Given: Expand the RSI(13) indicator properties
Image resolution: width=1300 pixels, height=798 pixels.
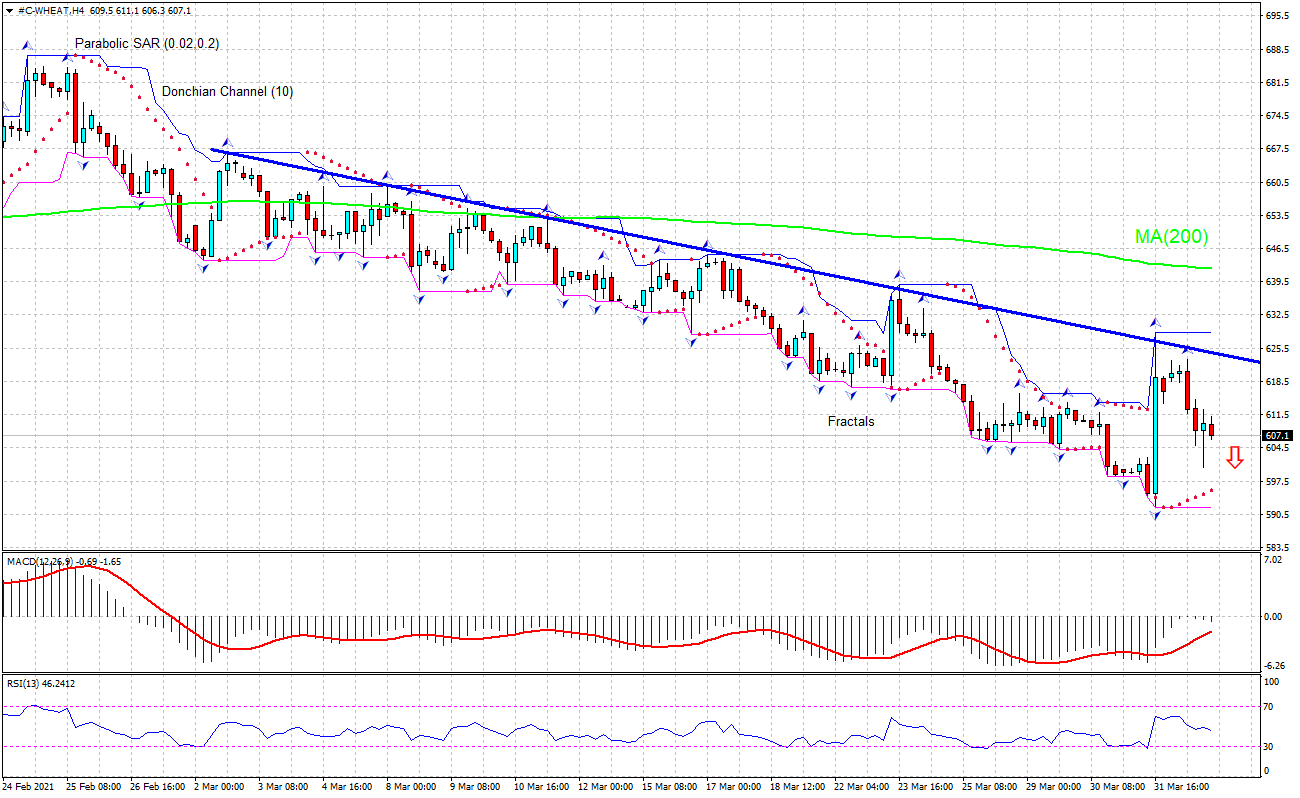Looking at the screenshot, I should [25, 686].
